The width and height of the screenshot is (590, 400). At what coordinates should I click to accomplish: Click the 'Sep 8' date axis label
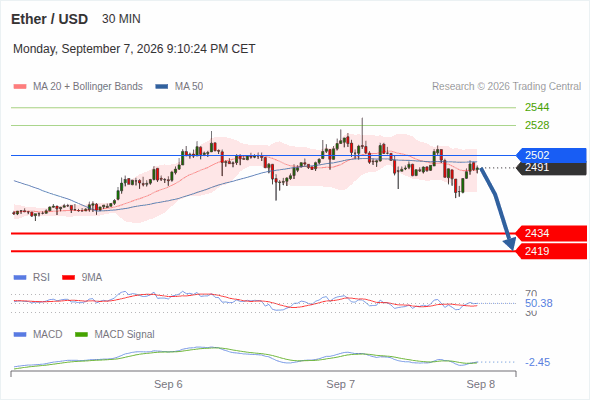(x=481, y=384)
